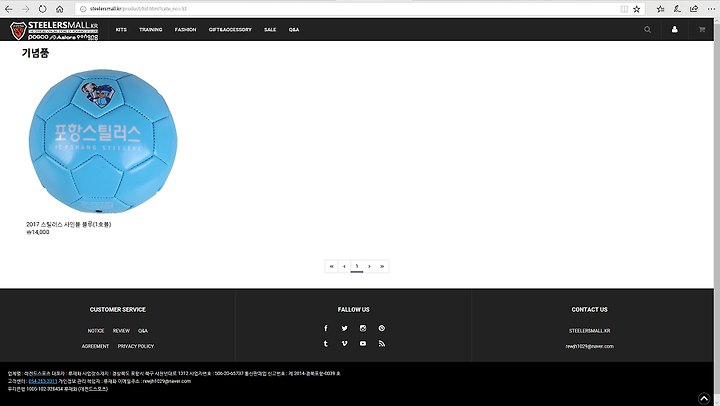Go to previous page in pagination

pyautogui.click(x=344, y=266)
